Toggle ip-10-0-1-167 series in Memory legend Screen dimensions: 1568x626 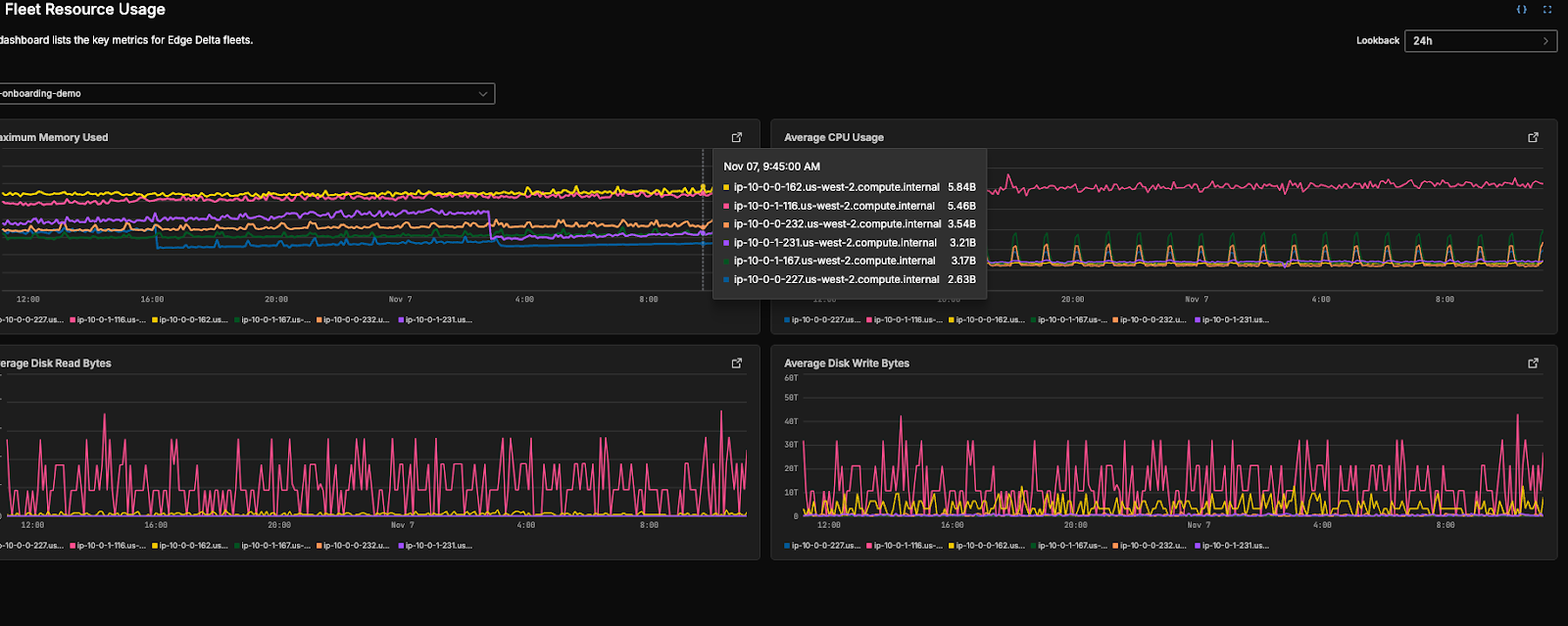[x=274, y=320]
